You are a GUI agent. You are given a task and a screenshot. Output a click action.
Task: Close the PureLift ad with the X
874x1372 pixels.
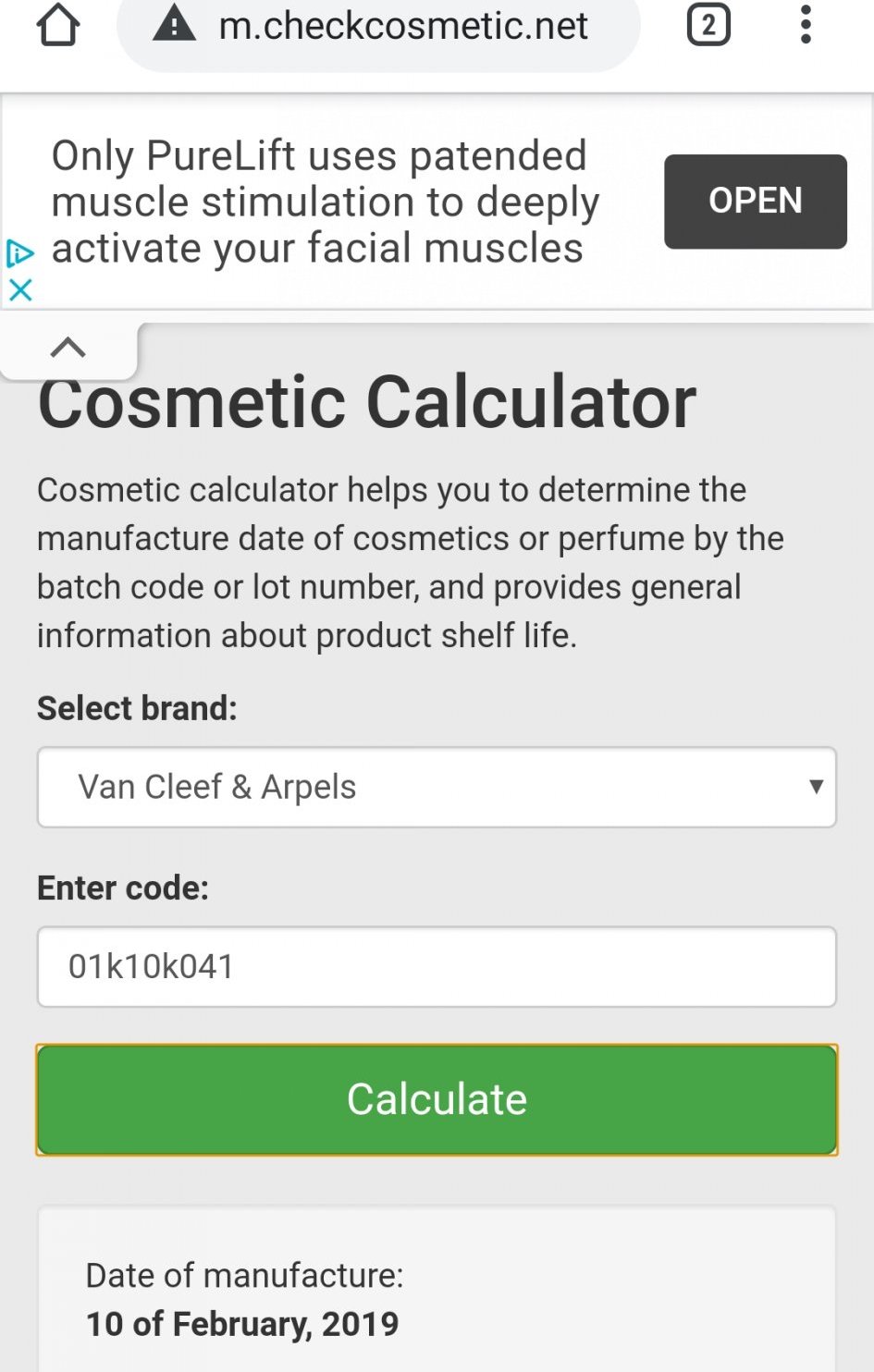click(x=19, y=290)
